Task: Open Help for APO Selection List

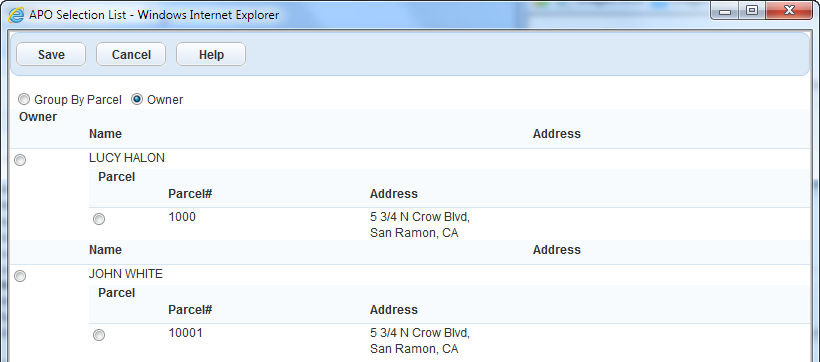Action: coord(211,54)
